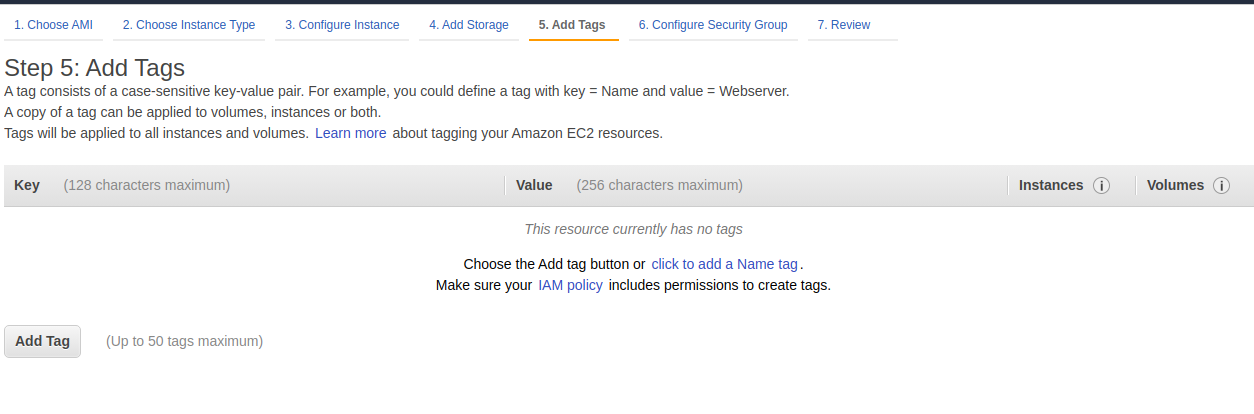
Task: Go to the Choose AMI step
Action: pos(53,25)
